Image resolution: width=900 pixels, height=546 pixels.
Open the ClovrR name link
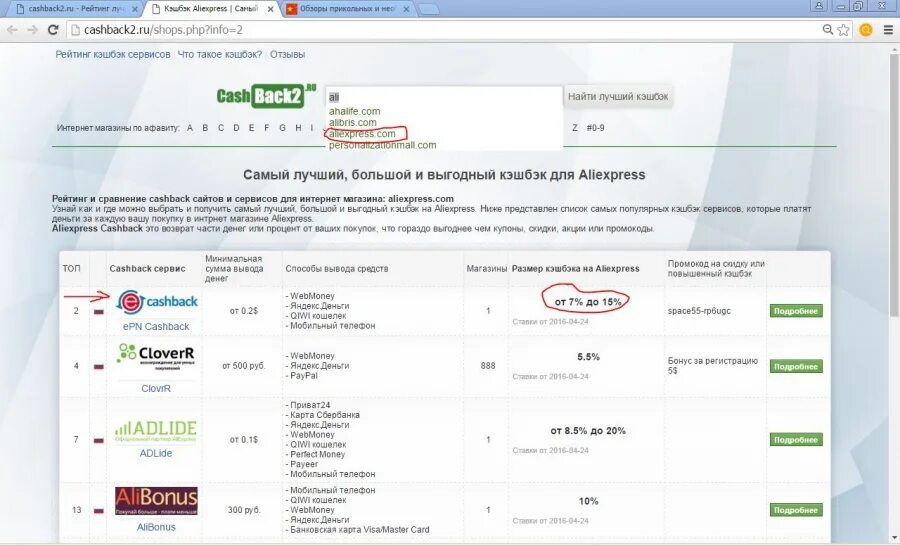pos(156,389)
